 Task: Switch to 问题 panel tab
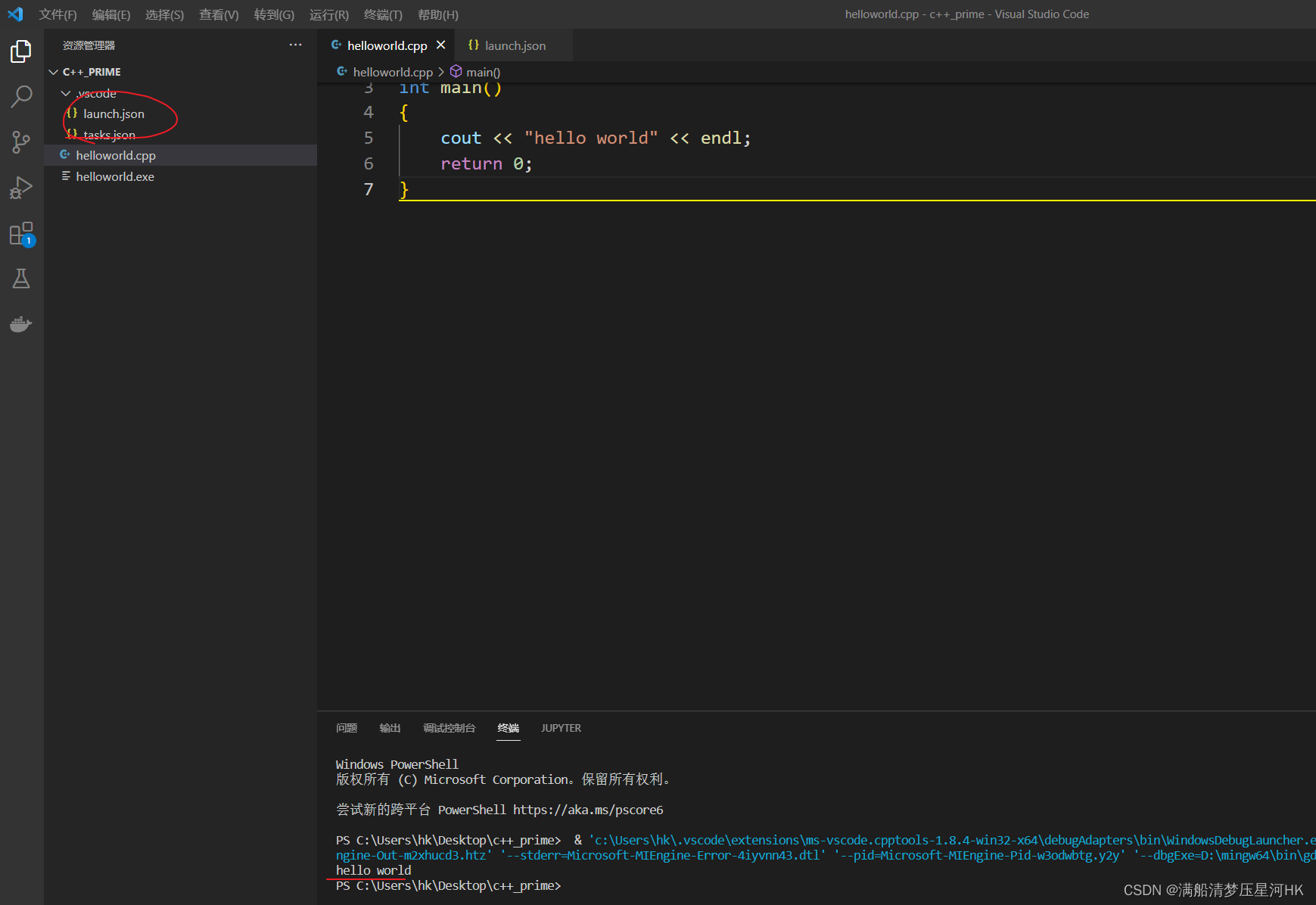347,728
